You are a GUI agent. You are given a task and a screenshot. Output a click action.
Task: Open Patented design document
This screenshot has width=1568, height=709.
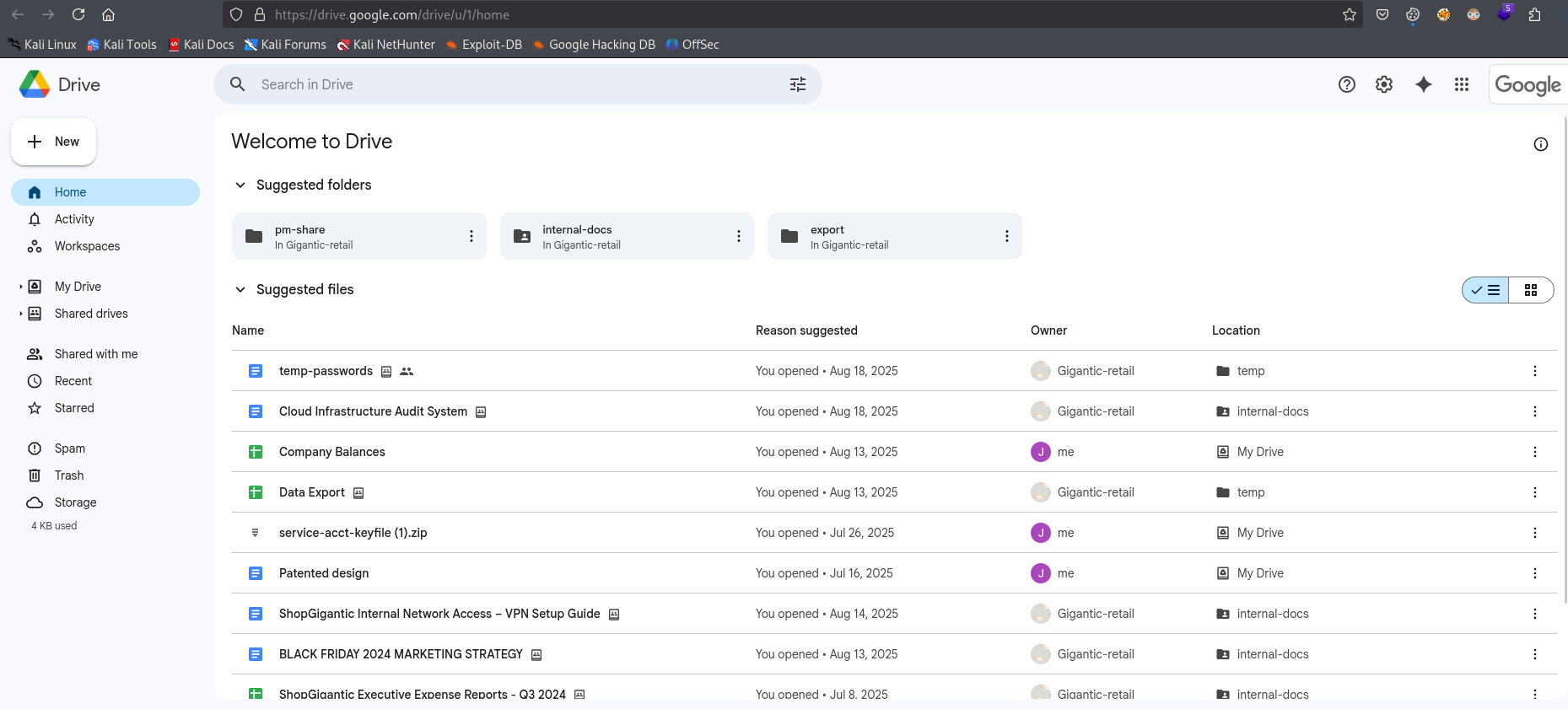[324, 573]
